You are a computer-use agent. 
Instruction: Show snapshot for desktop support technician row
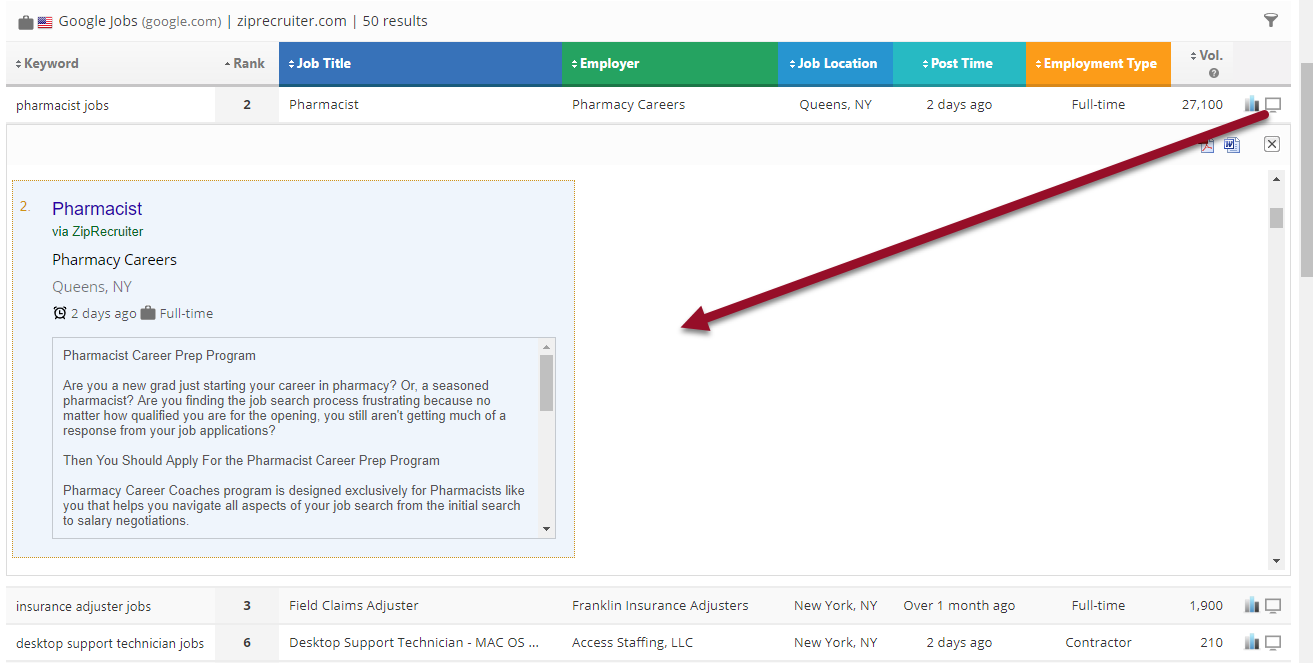click(x=1273, y=642)
